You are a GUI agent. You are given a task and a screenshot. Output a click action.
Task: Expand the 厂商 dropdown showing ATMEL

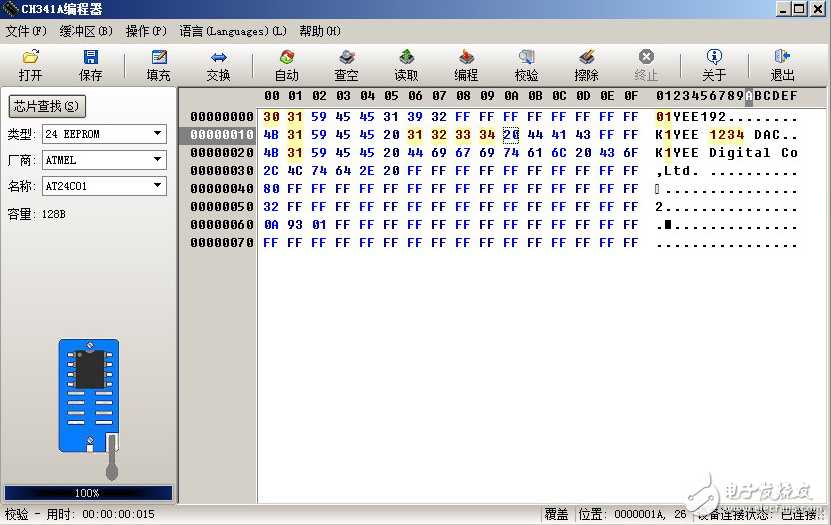click(x=157, y=159)
